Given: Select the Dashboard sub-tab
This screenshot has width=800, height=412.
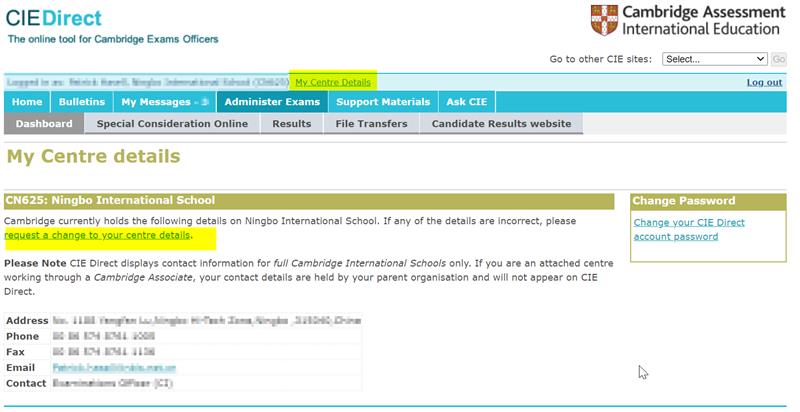Looking at the screenshot, I should click(x=44, y=124).
